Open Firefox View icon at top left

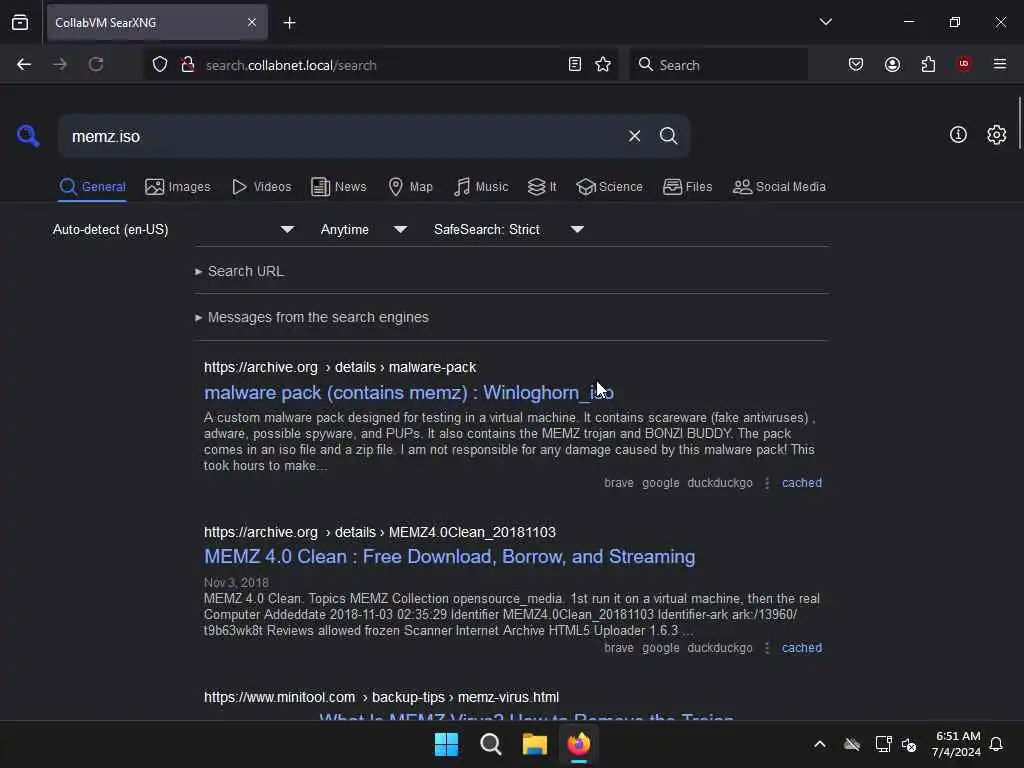point(20,23)
